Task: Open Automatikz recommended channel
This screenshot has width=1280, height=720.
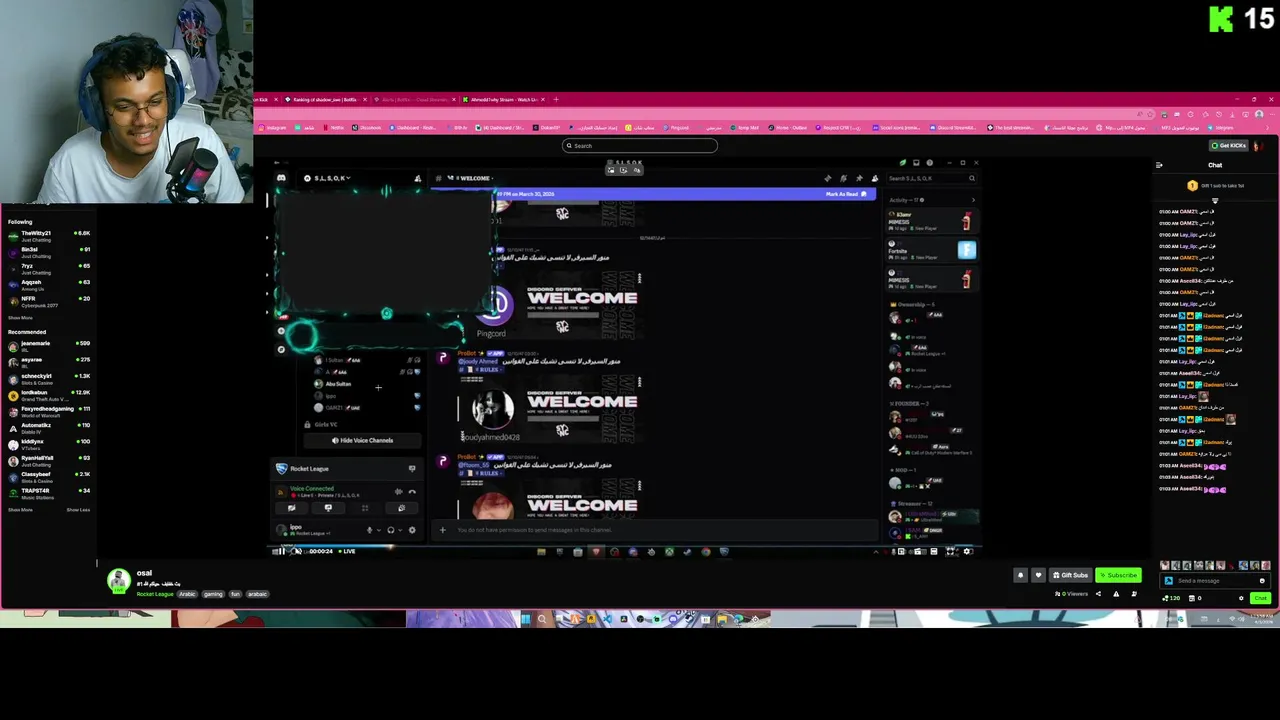Action: tap(48, 428)
